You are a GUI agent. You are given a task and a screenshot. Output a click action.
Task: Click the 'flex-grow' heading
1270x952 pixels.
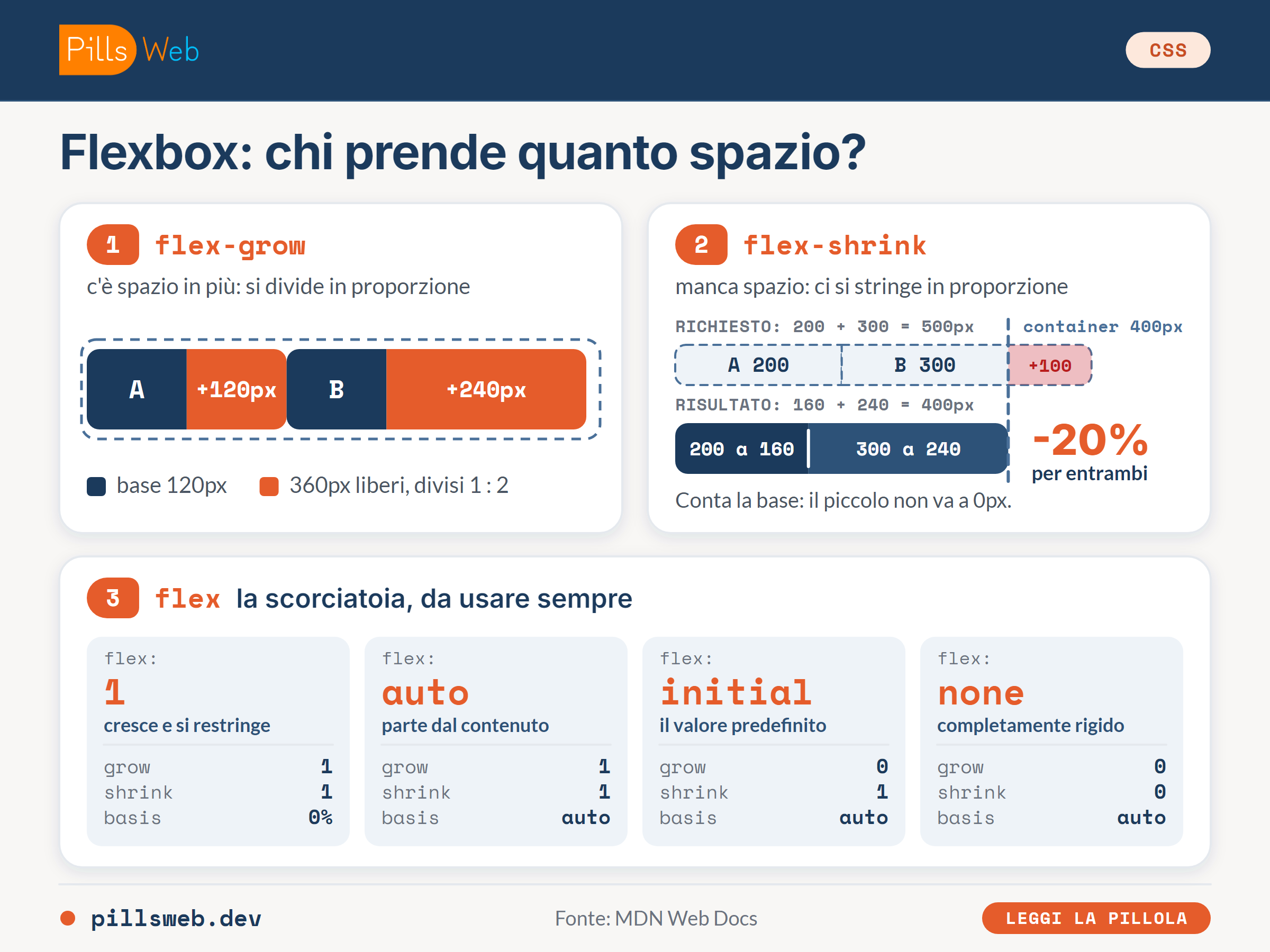[x=230, y=245]
